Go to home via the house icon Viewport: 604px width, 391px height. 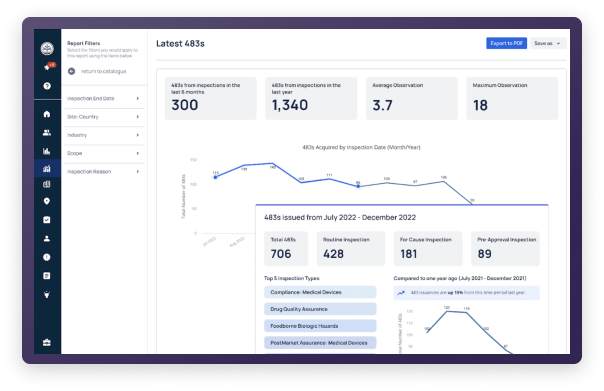click(47, 114)
